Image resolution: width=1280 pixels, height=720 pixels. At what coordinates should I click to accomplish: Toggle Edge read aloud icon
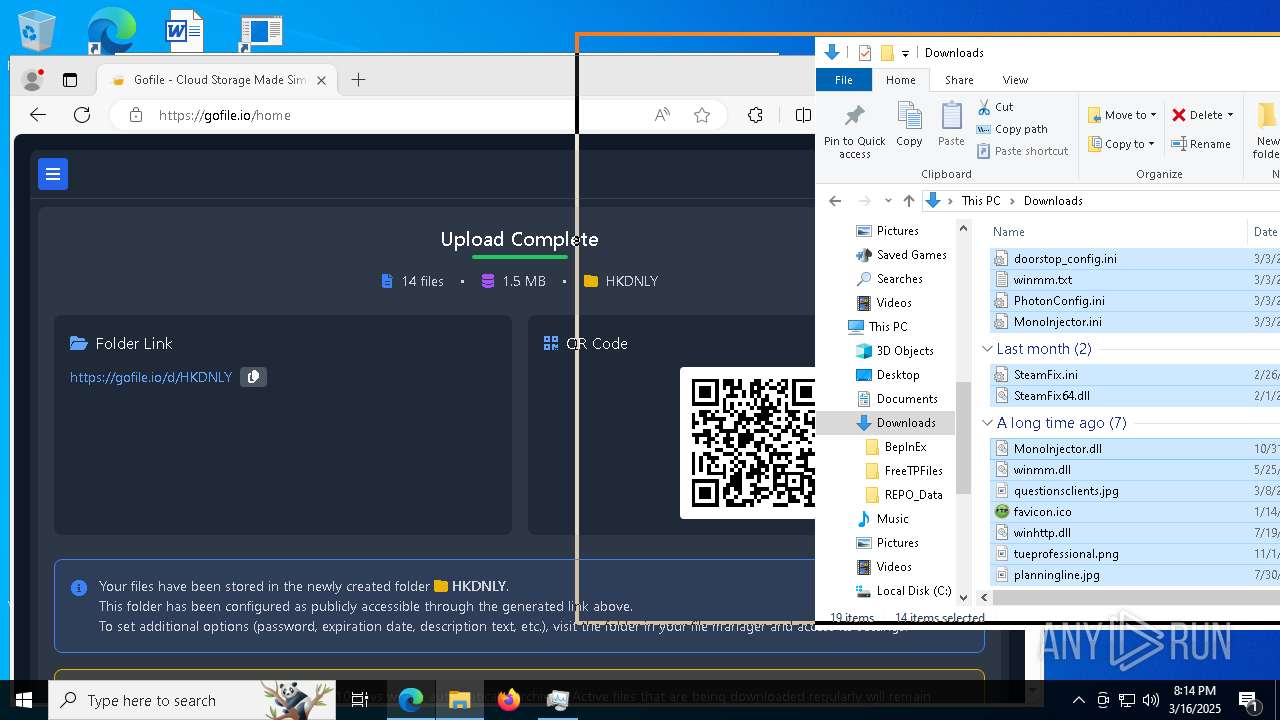coord(662,115)
